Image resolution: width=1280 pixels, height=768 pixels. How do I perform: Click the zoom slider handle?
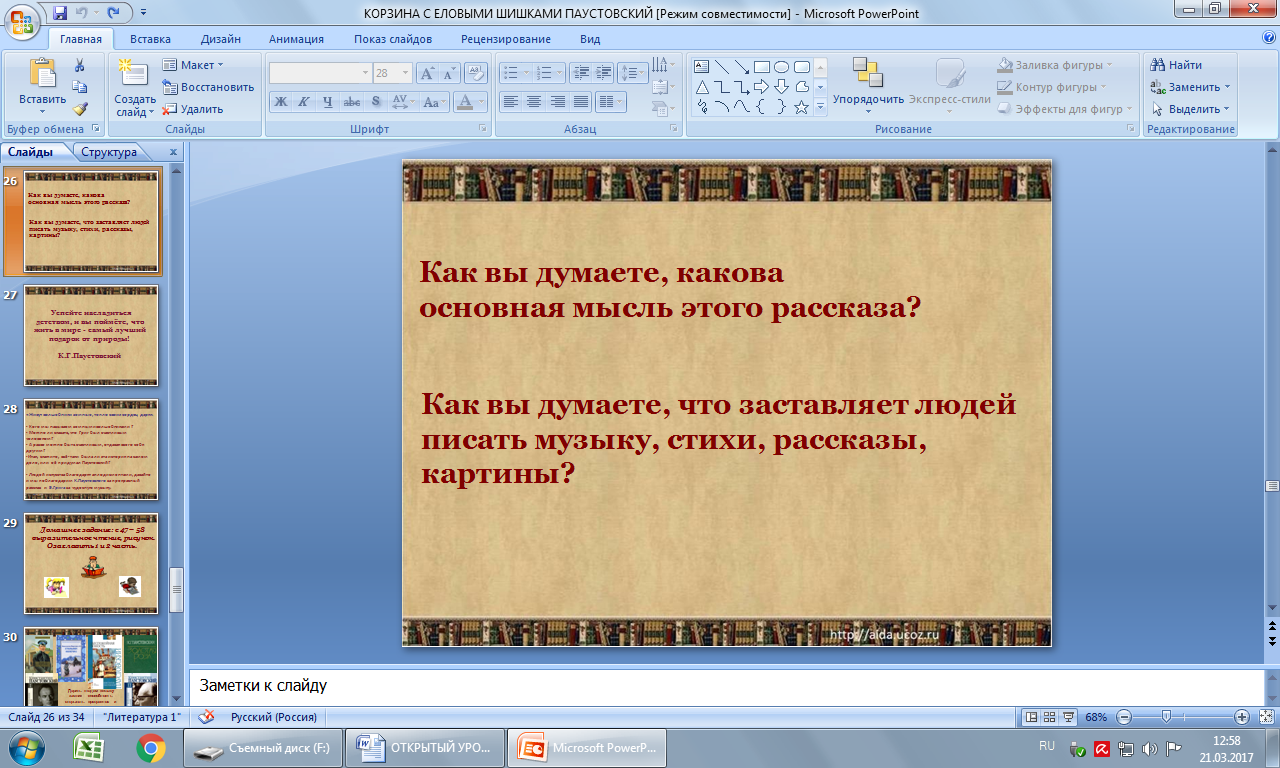[1166, 717]
